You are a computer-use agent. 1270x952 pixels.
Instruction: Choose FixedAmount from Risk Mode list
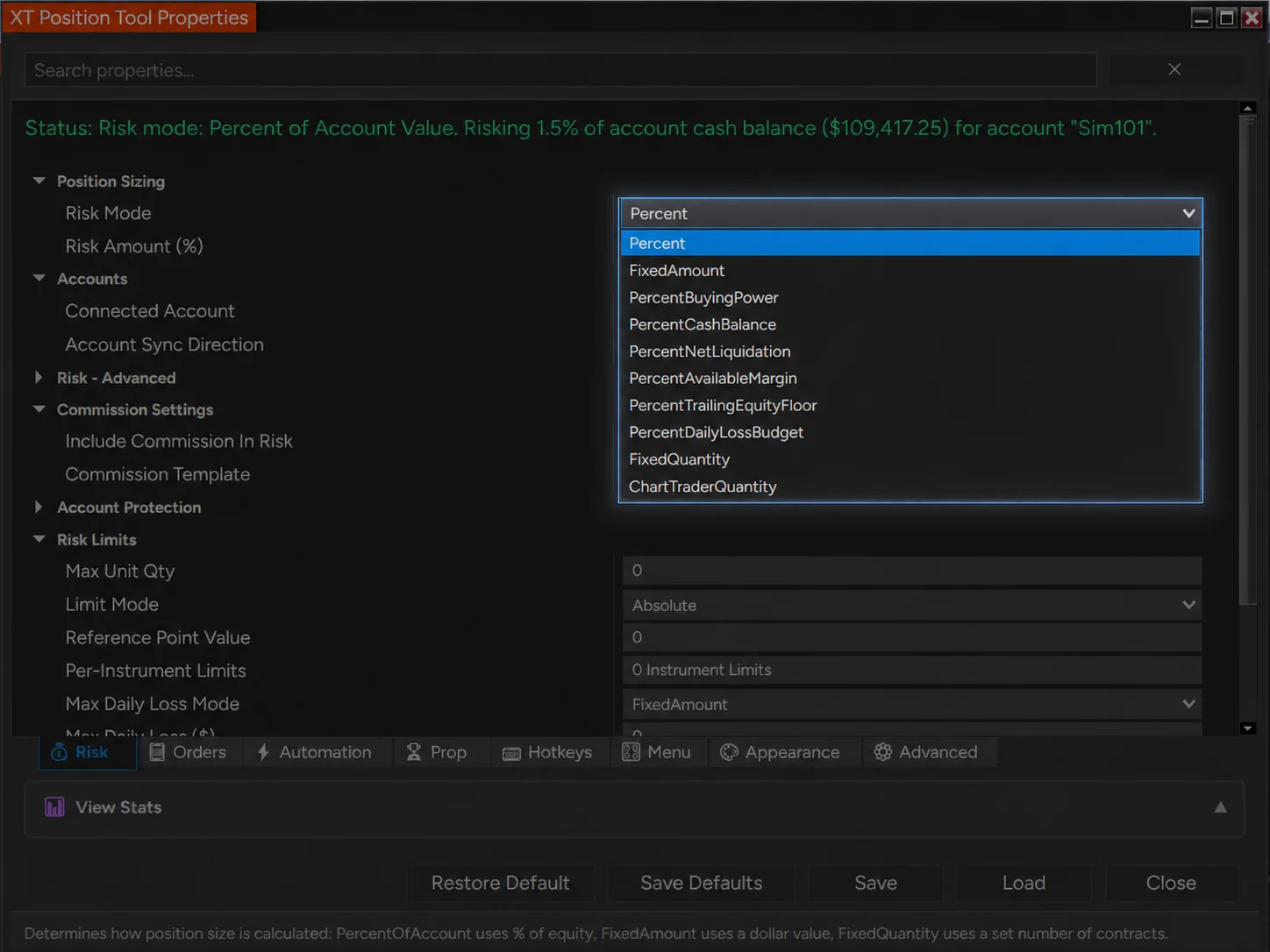click(x=910, y=270)
